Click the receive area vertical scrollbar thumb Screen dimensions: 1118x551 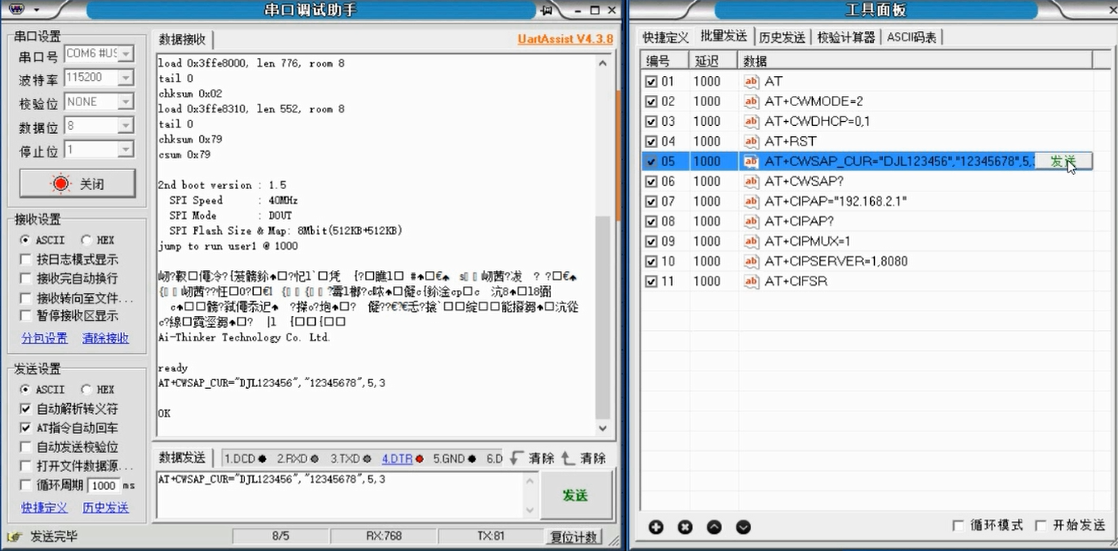pos(603,317)
